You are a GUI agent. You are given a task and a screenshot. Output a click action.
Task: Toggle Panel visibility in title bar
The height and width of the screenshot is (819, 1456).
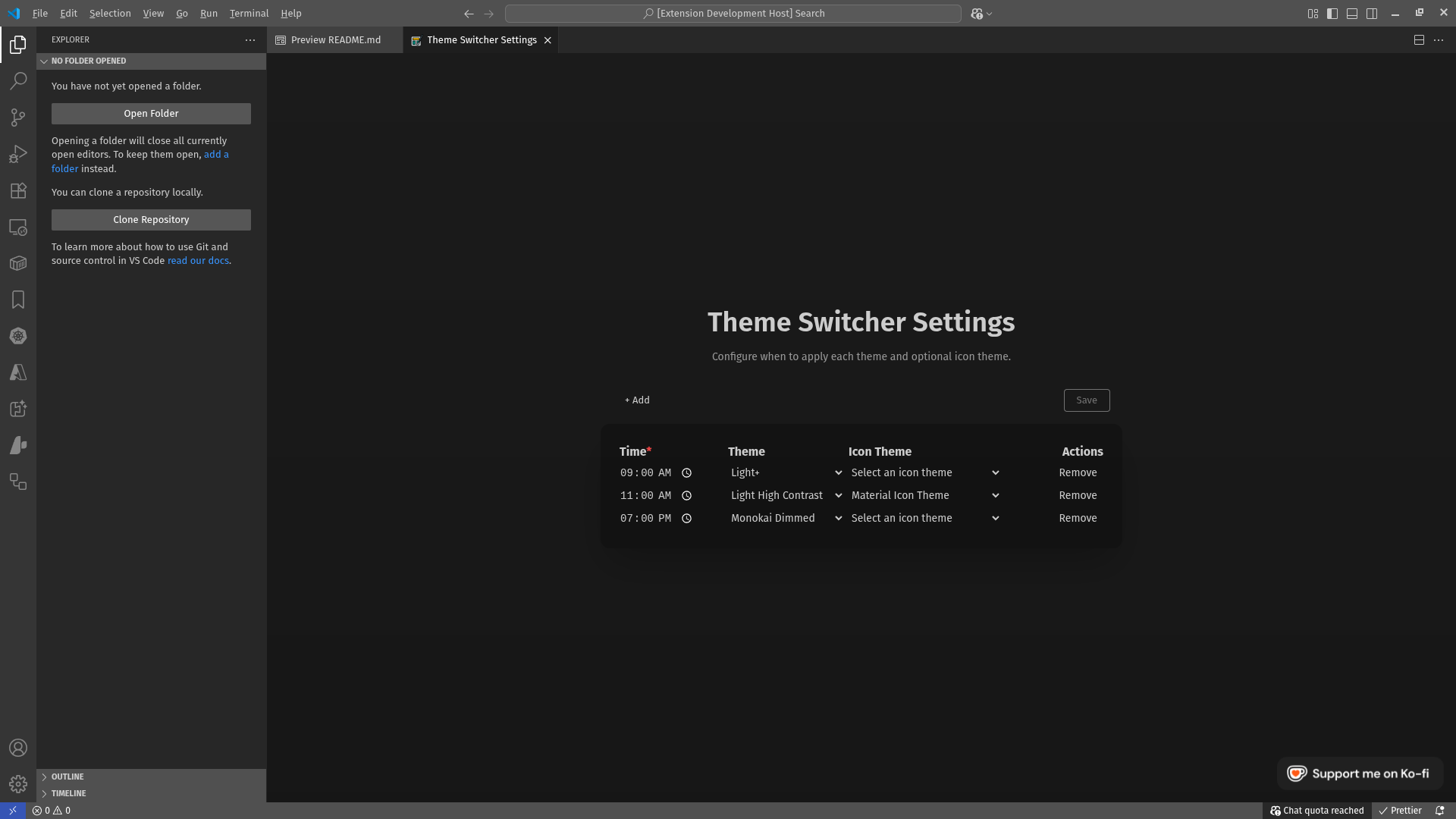point(1352,14)
